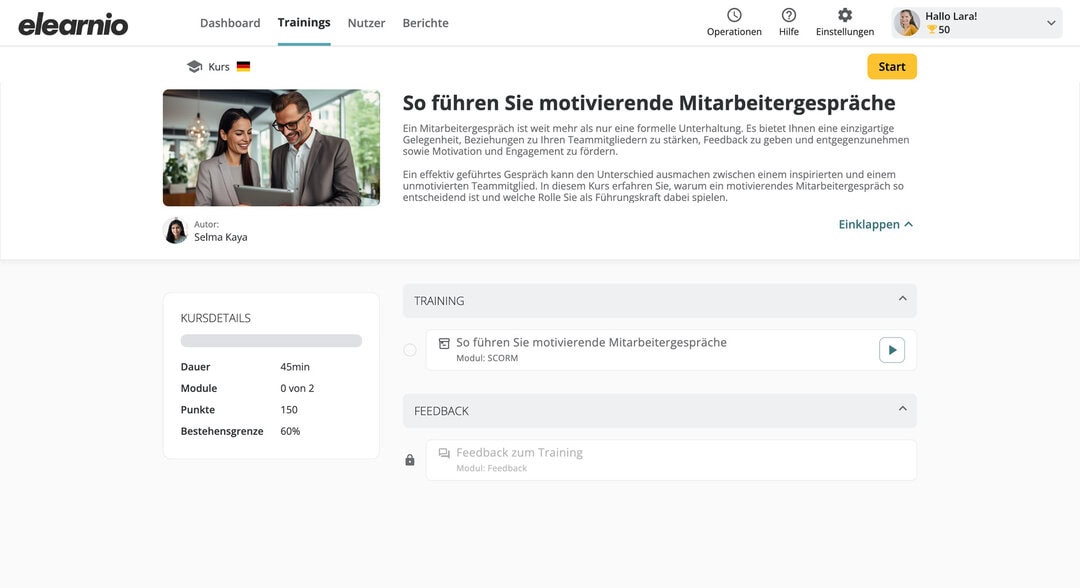Image resolution: width=1080 pixels, height=588 pixels.
Task: Switch to the Dashboard tab
Action: pyautogui.click(x=230, y=23)
